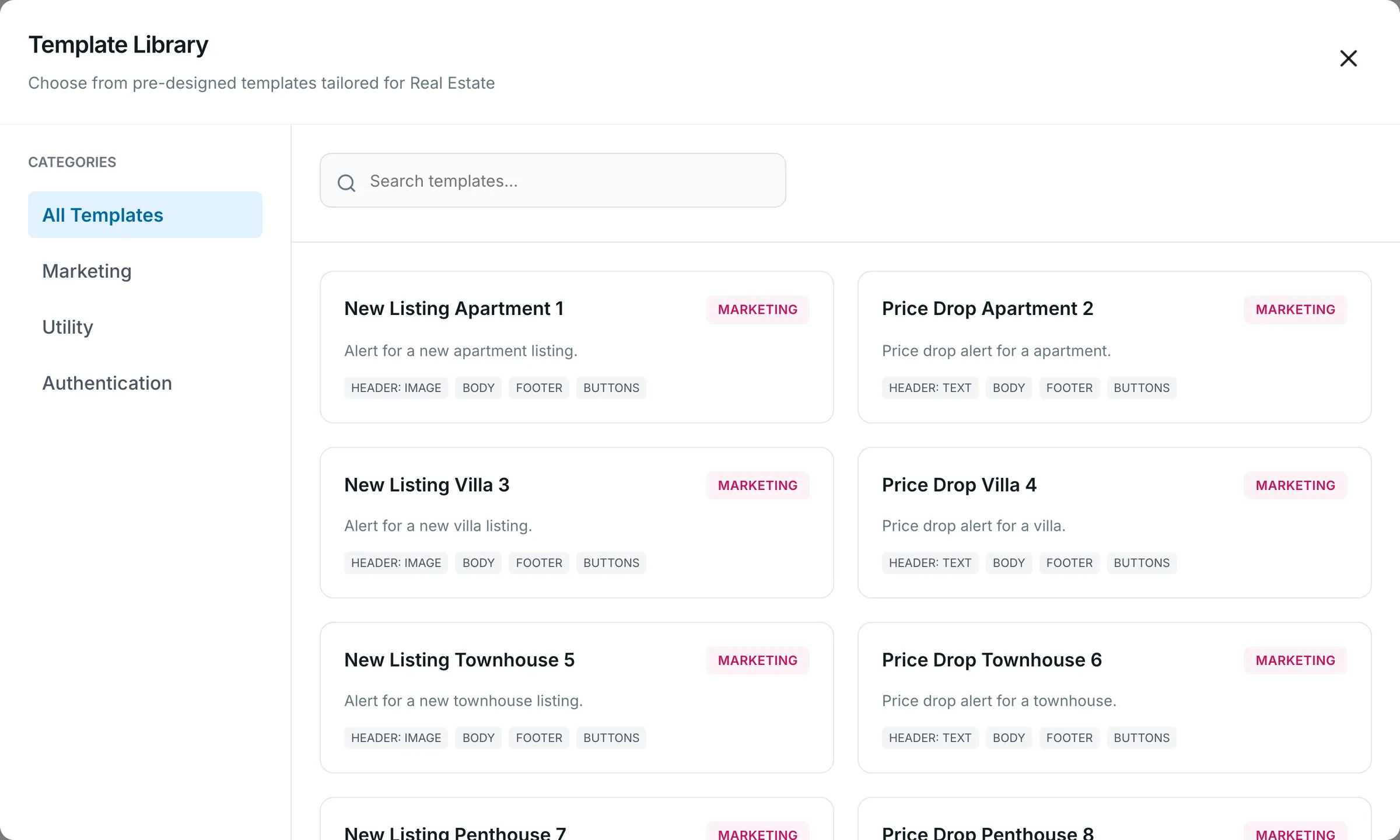Click MARKETING badge on New Listing Apartment 1
The image size is (1400, 840).
pyautogui.click(x=757, y=309)
